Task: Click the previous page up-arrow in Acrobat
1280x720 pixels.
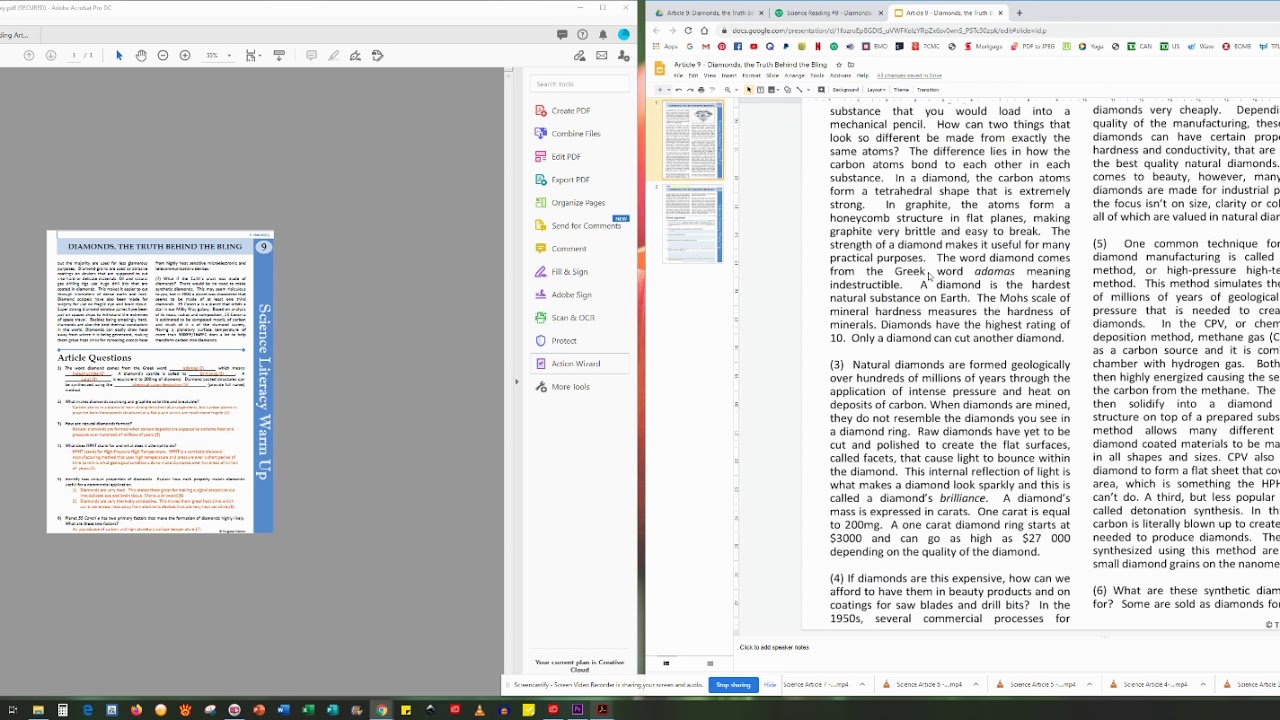Action: (x=29, y=55)
